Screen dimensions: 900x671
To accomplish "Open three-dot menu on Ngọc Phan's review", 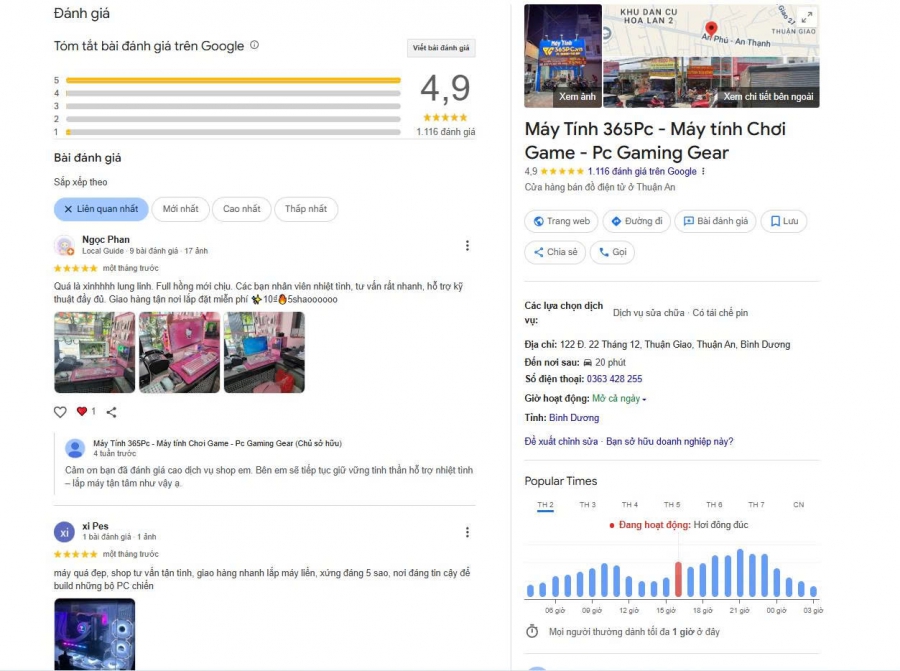I will 467,246.
